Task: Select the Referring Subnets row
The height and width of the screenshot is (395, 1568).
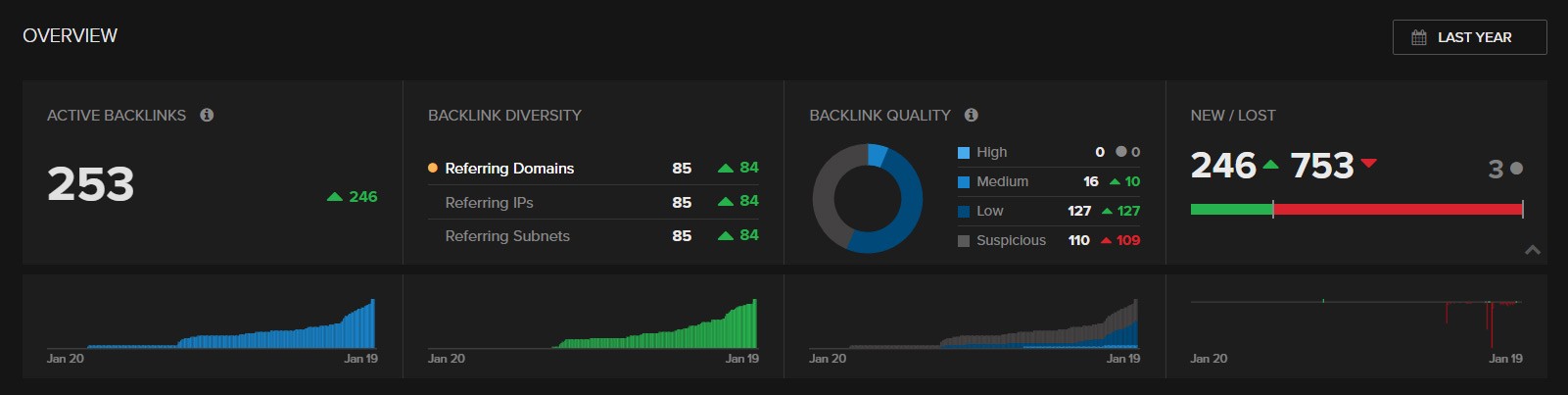Action: [507, 236]
